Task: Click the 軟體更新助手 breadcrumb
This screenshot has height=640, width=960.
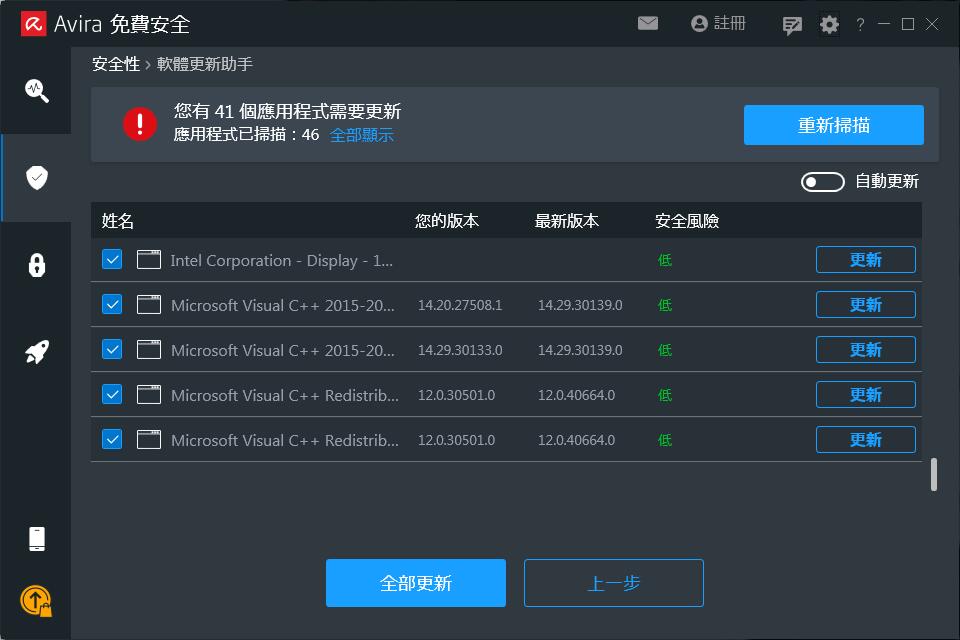Action: tap(204, 64)
